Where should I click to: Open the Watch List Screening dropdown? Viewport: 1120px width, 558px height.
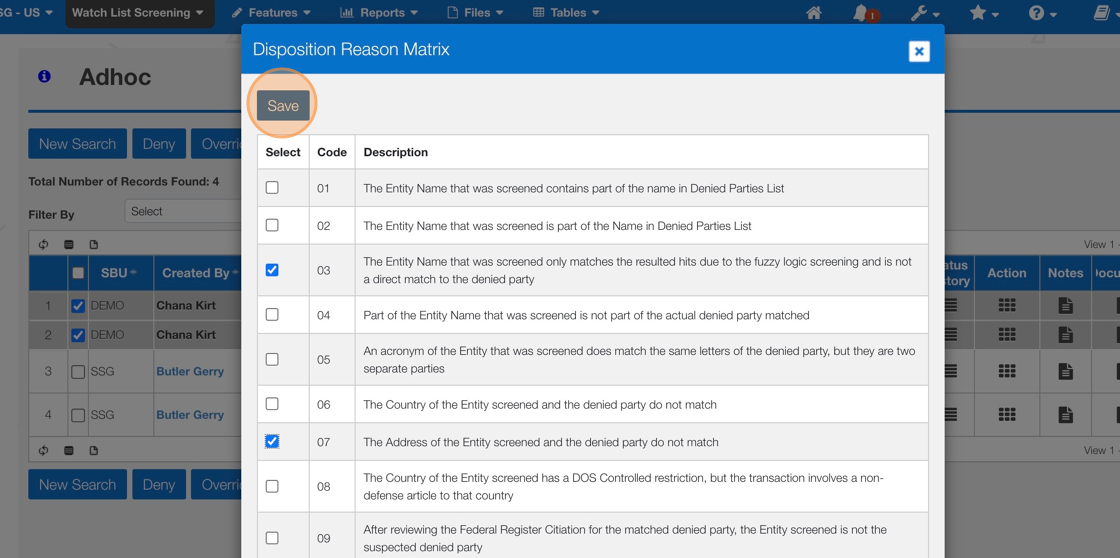pos(139,13)
